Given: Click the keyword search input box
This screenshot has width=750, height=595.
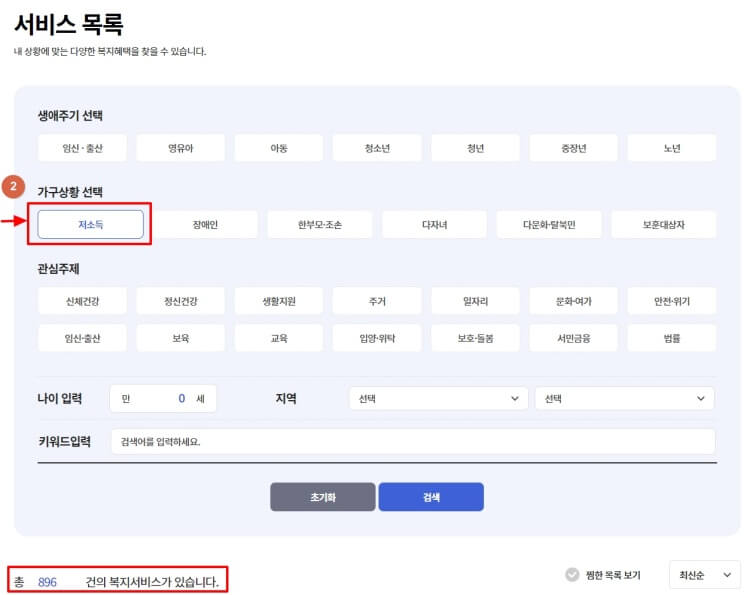Looking at the screenshot, I should point(413,441).
